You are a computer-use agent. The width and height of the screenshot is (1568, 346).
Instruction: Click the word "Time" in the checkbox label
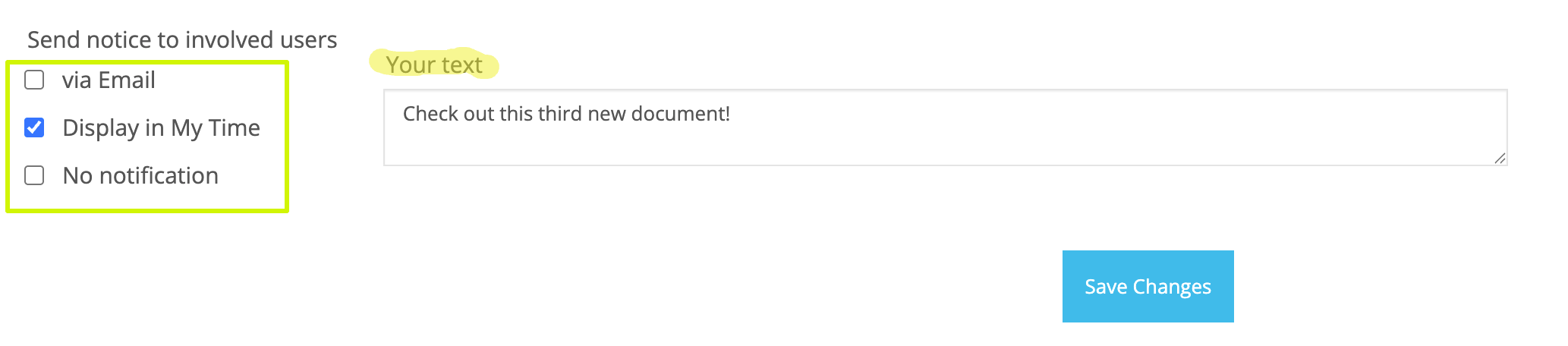(x=234, y=127)
